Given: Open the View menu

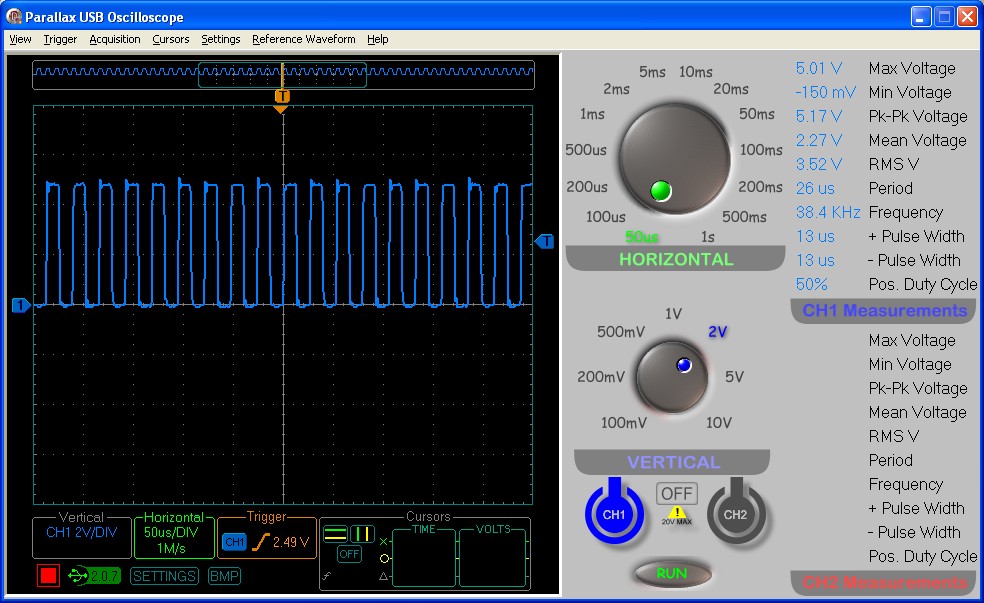Looking at the screenshot, I should 20,39.
